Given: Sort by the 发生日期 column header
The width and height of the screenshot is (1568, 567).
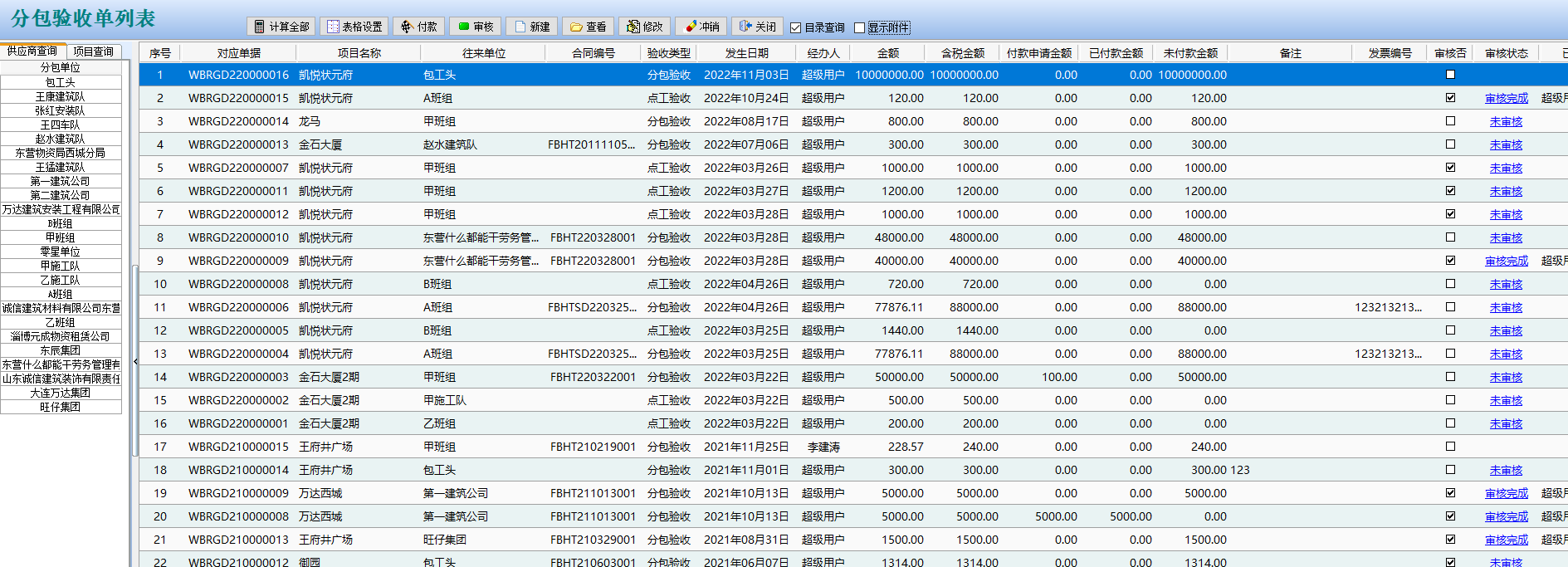Looking at the screenshot, I should coord(746,53).
